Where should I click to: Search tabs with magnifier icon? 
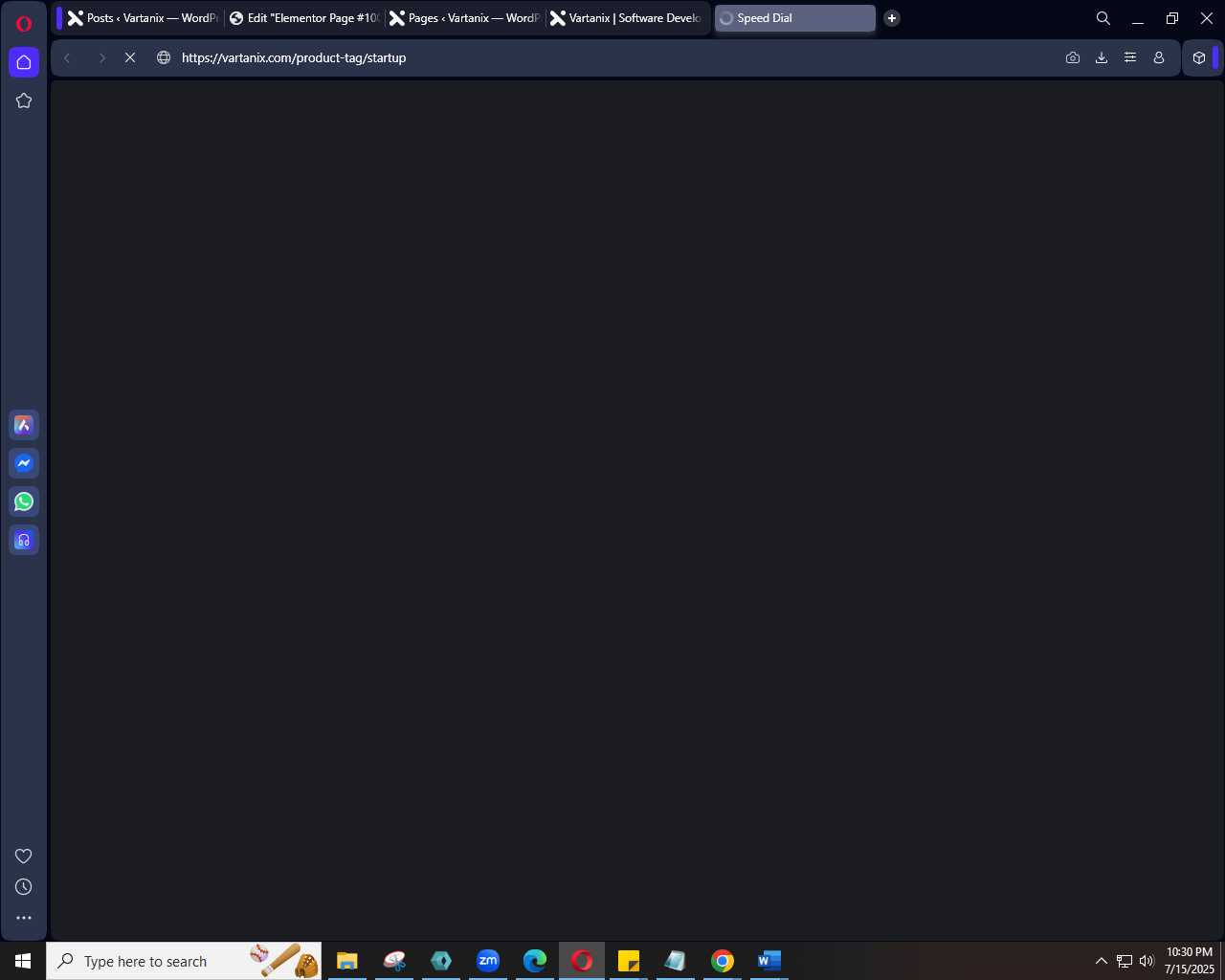pos(1103,18)
